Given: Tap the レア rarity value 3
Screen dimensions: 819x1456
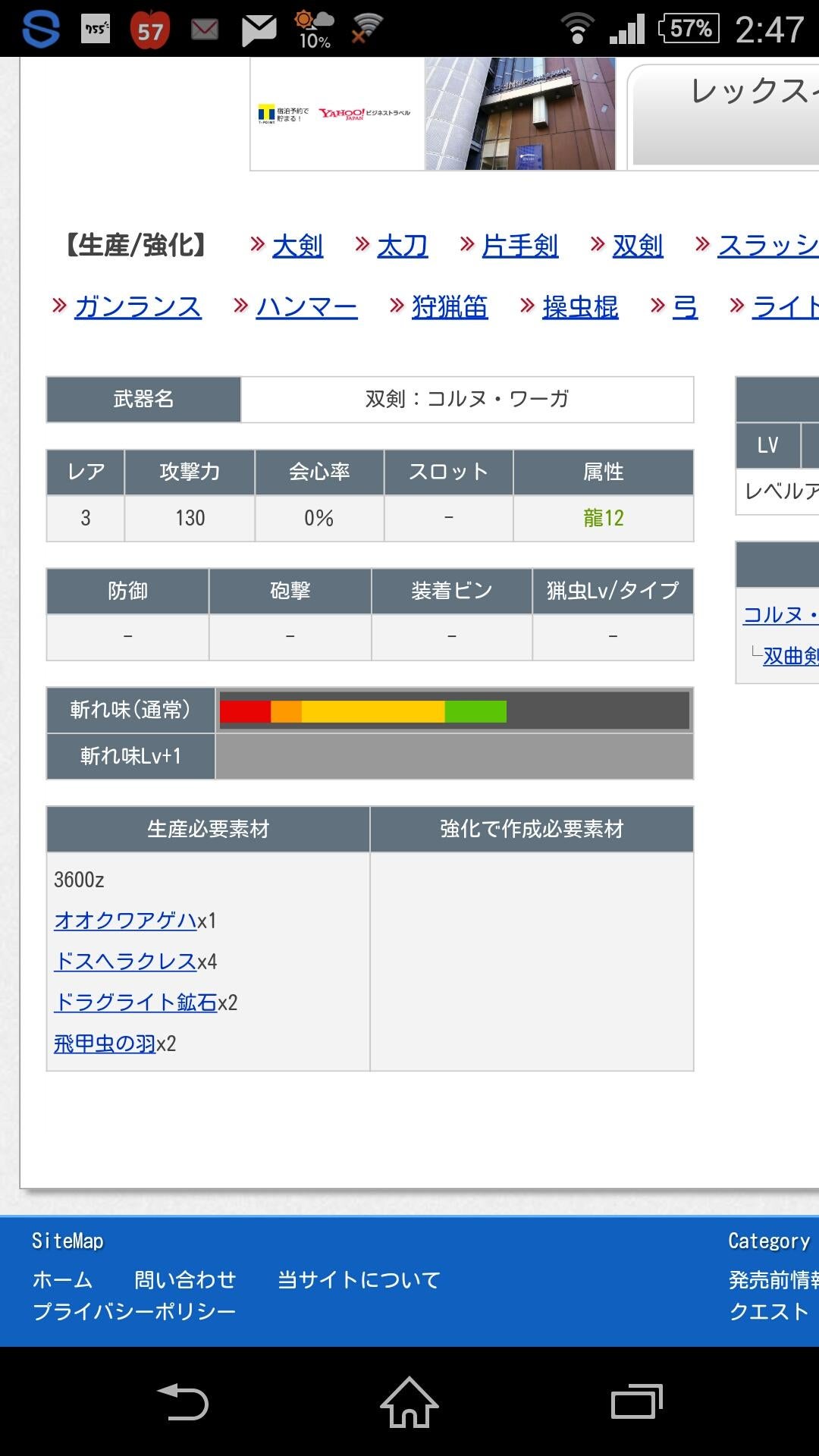Looking at the screenshot, I should [86, 518].
